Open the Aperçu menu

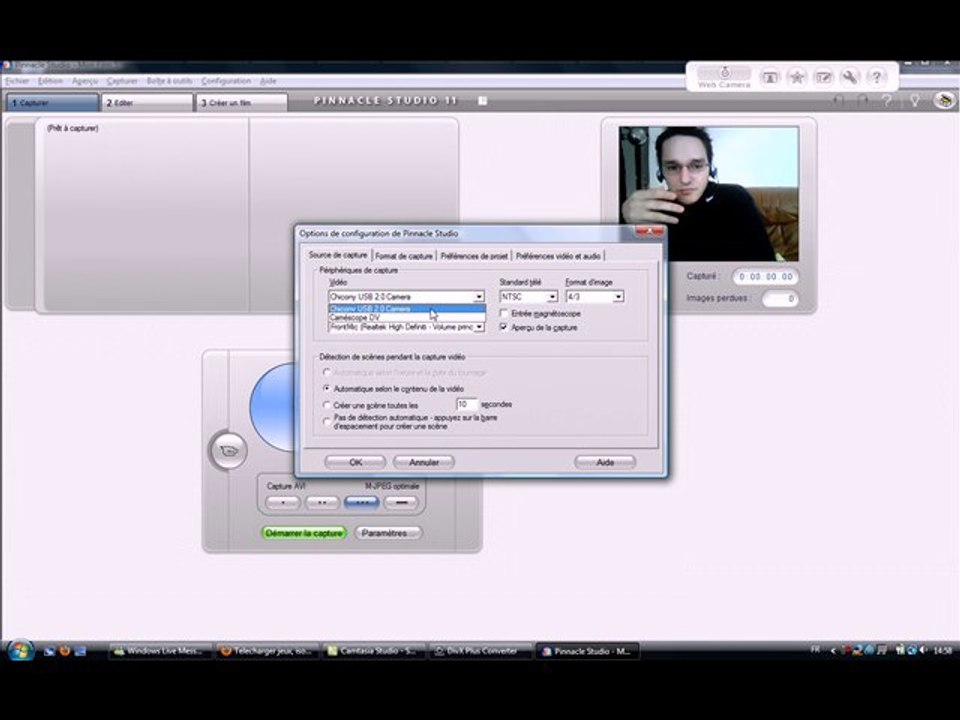(x=84, y=81)
